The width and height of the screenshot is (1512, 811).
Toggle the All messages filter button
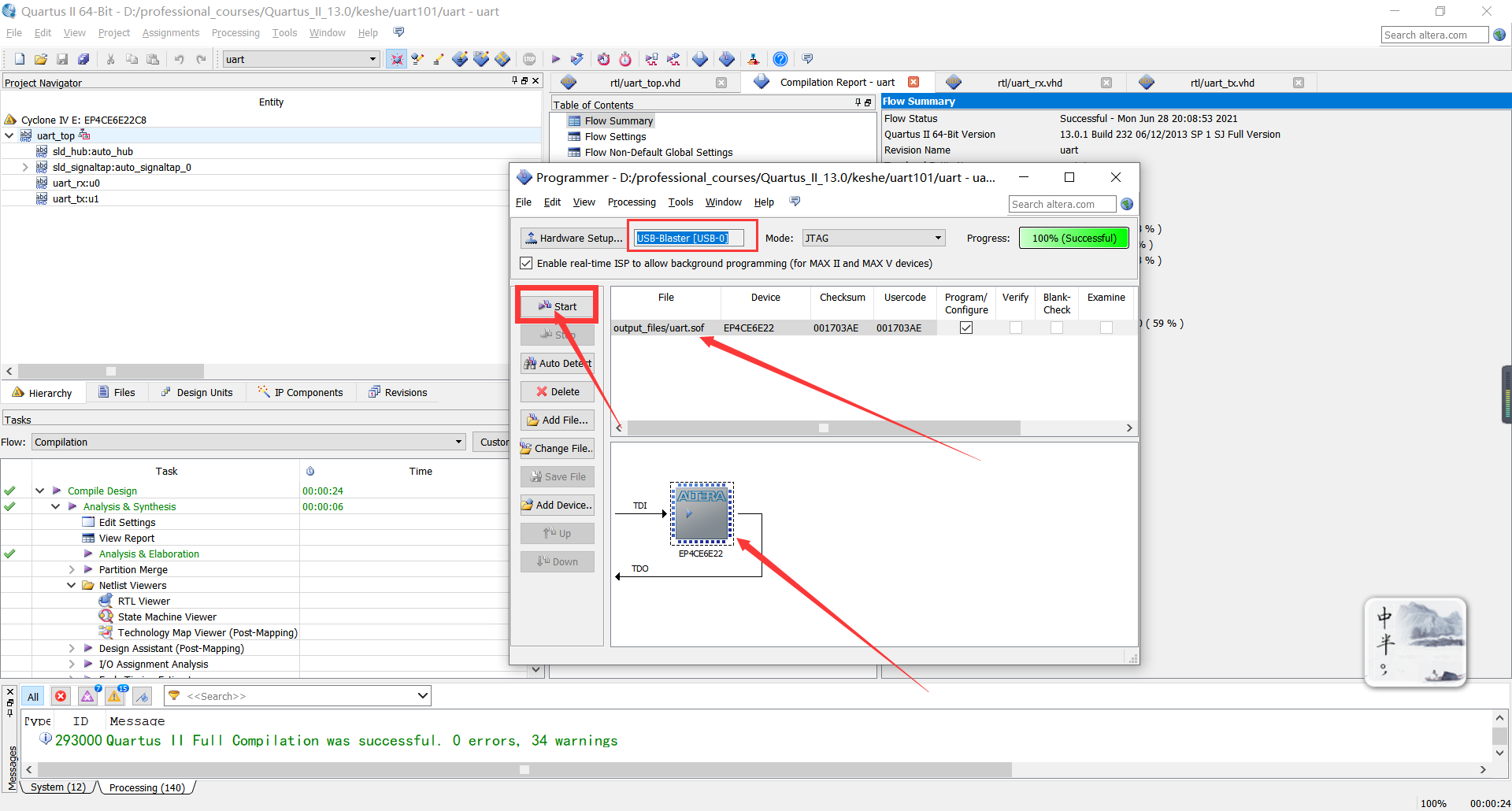coord(33,696)
